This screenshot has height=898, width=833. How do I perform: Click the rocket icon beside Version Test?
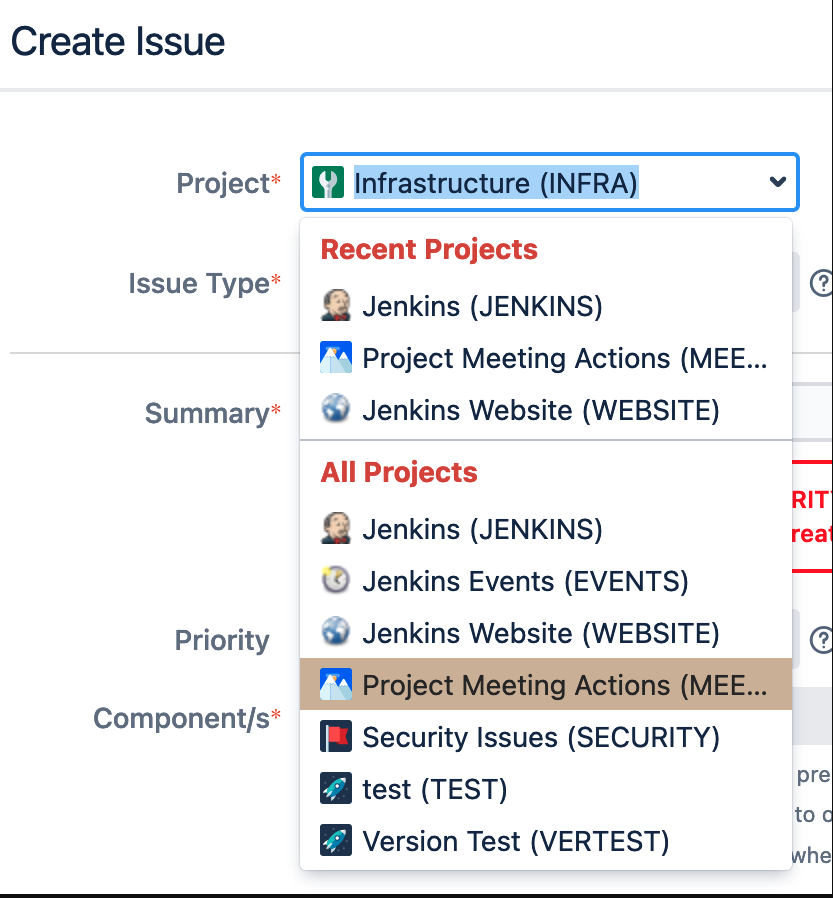[x=336, y=840]
